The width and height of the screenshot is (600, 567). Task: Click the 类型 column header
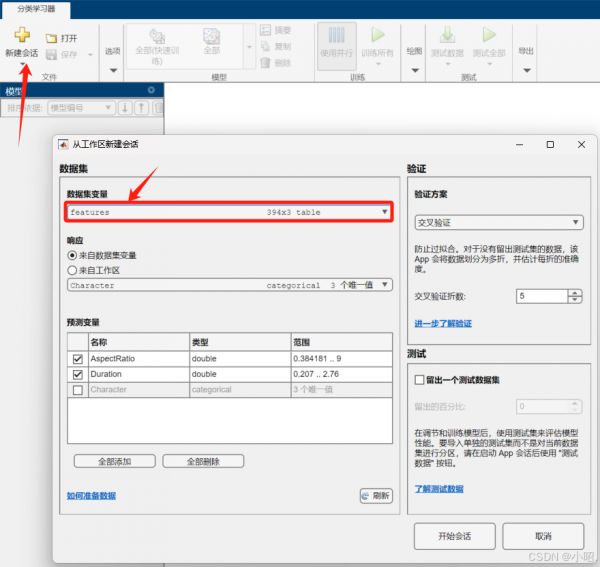[x=240, y=342]
